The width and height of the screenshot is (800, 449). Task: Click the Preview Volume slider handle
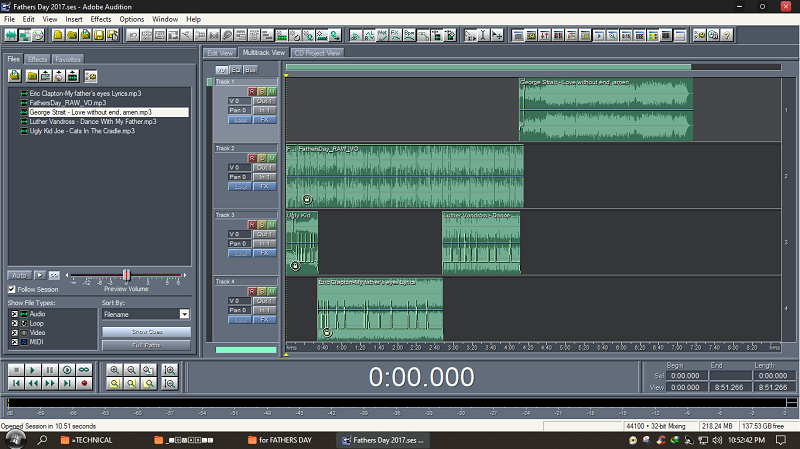(x=127, y=276)
